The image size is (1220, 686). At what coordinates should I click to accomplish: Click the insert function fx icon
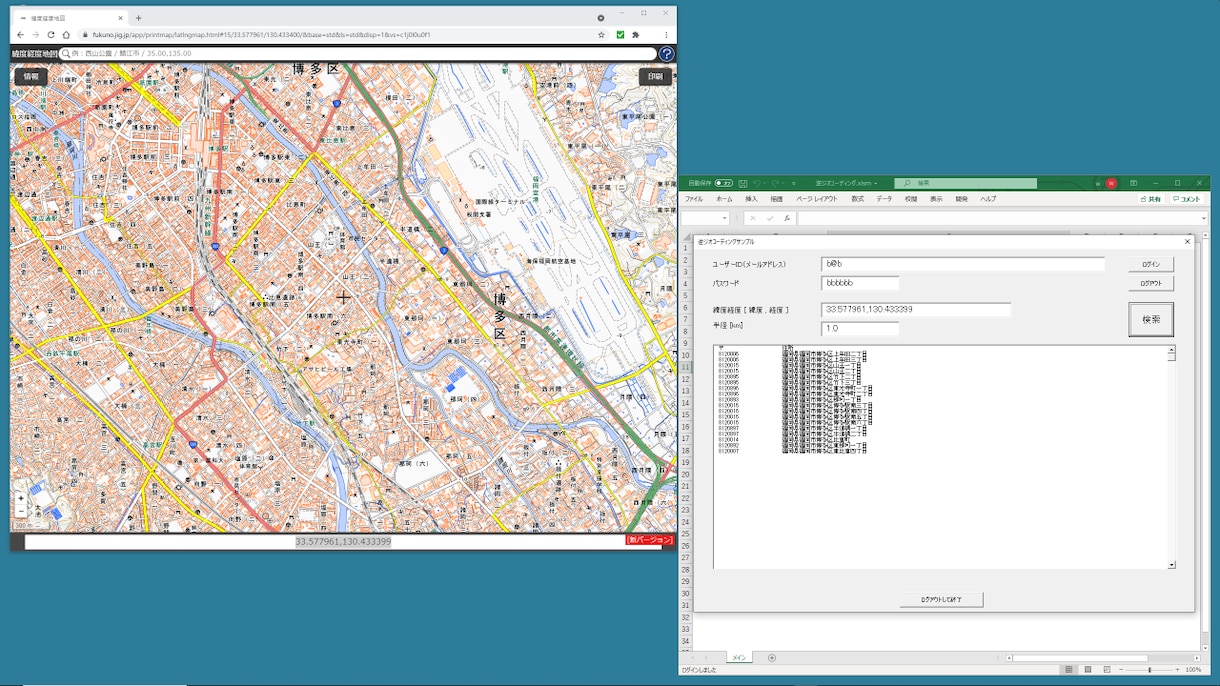coord(787,218)
